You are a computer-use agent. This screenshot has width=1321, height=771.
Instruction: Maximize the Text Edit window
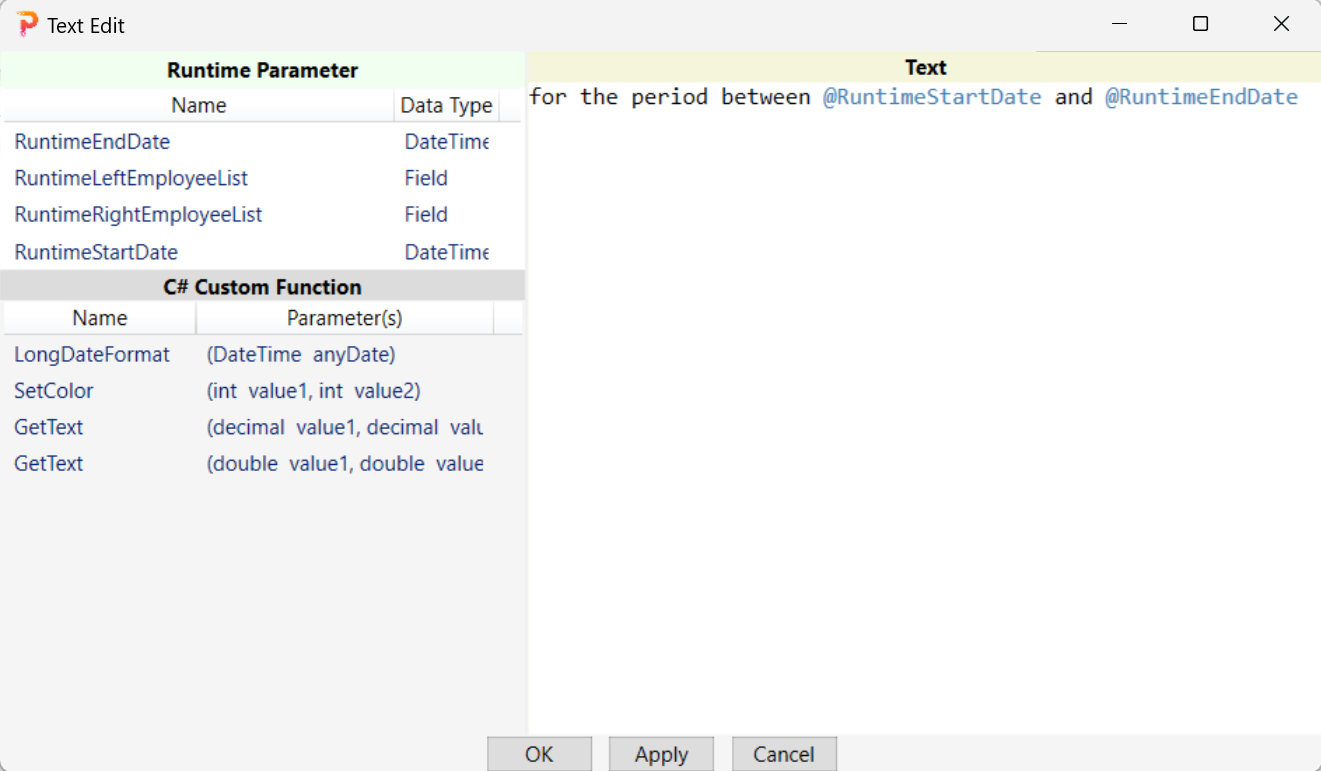[1201, 24]
